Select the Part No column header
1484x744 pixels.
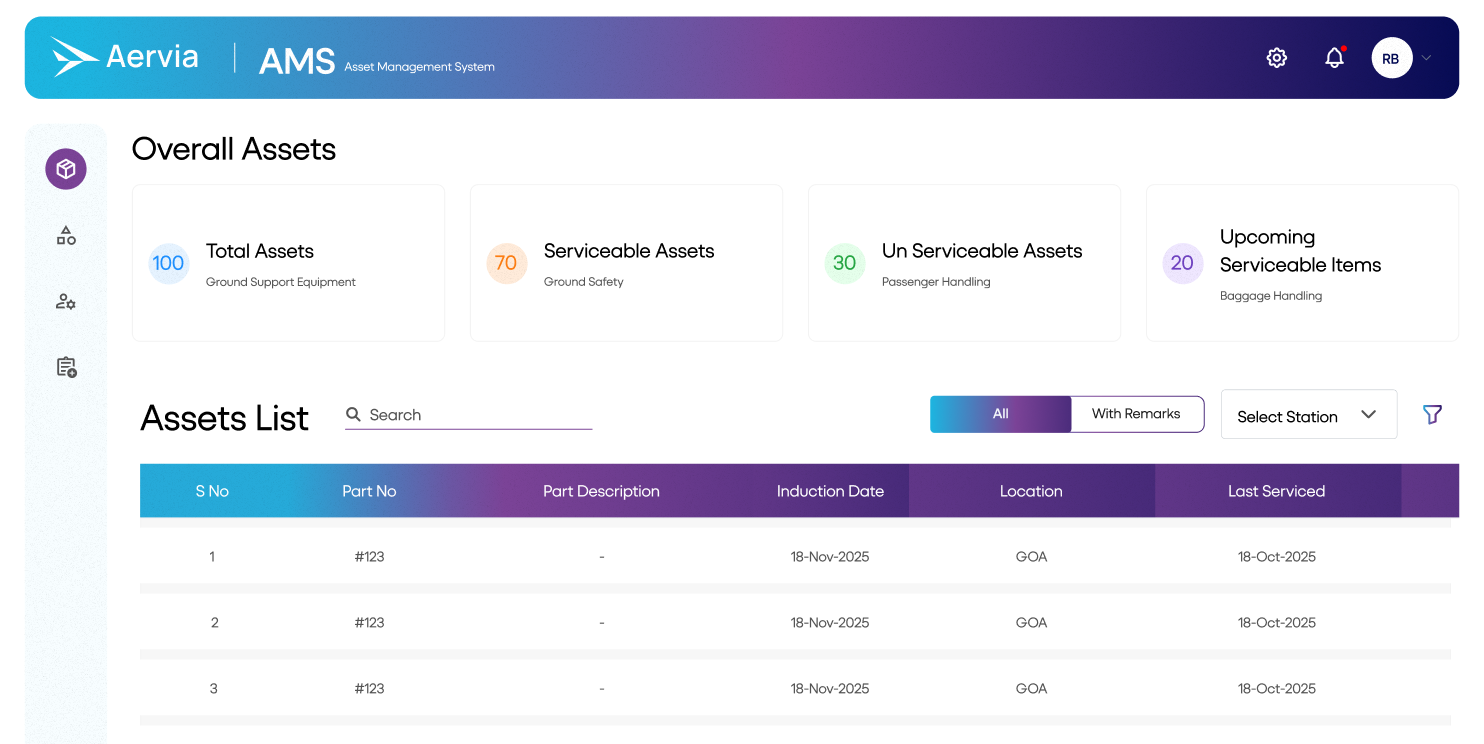tap(369, 490)
